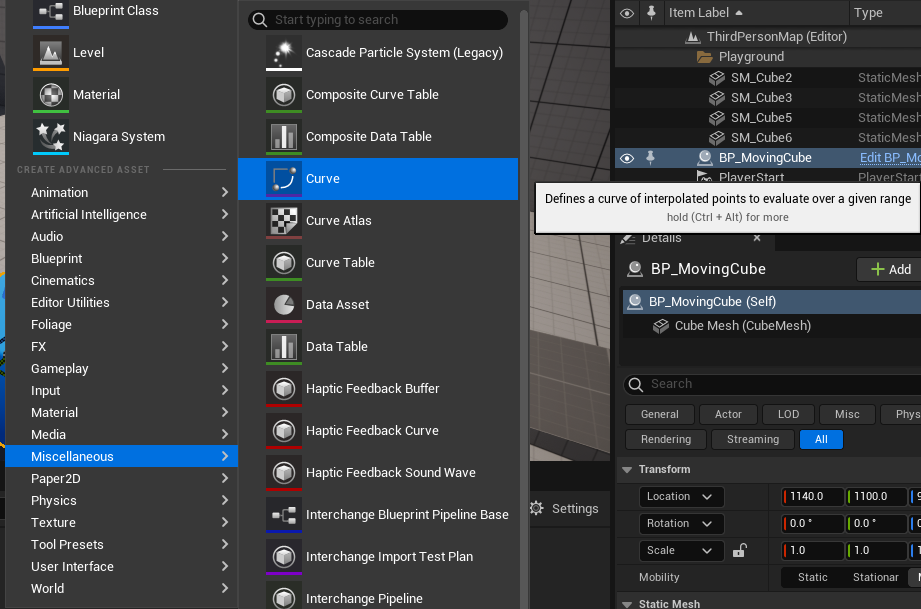This screenshot has width=921, height=609.
Task: Choose the Material checker-sphere icon
Action: 51,95
